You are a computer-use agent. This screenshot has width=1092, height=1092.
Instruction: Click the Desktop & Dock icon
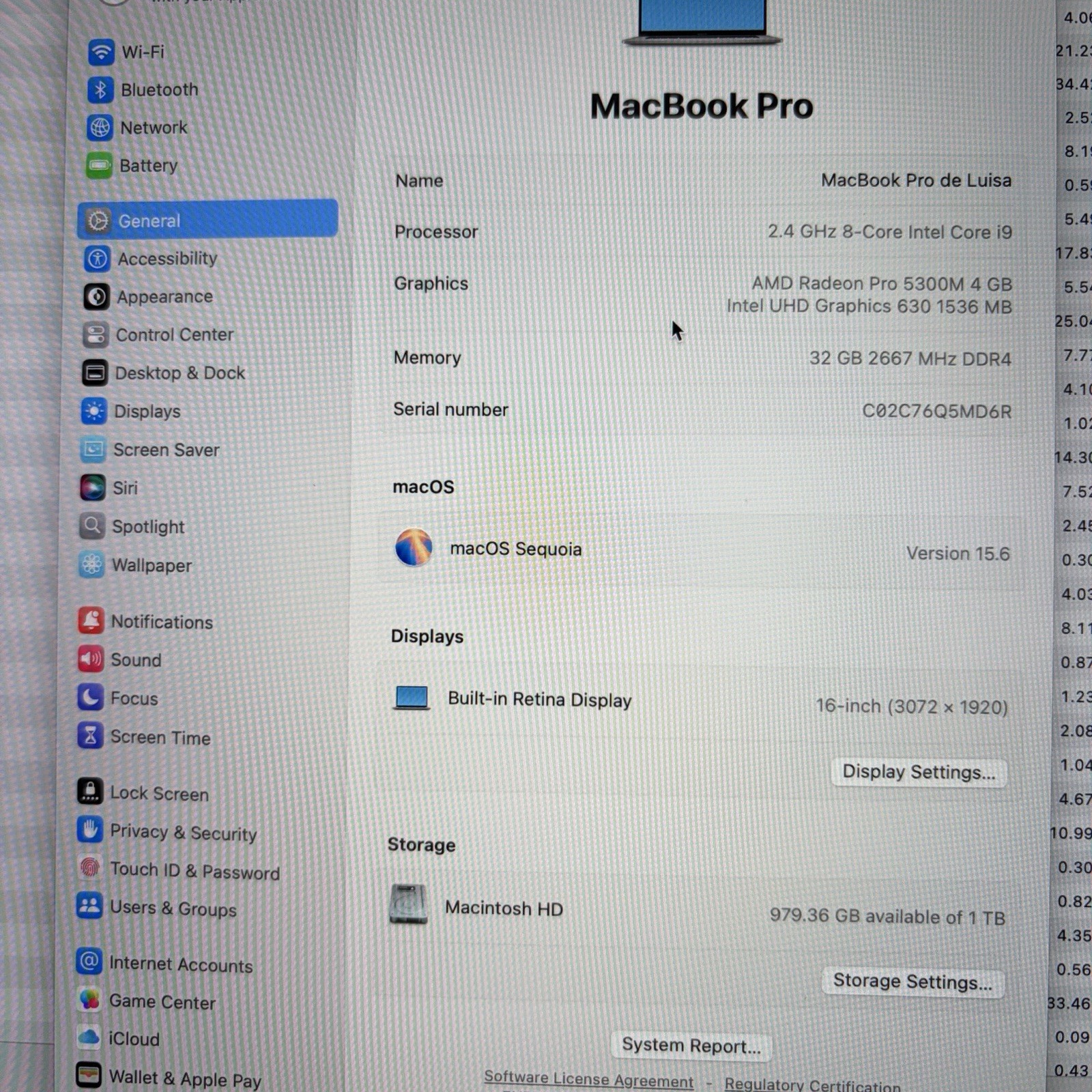(x=95, y=373)
